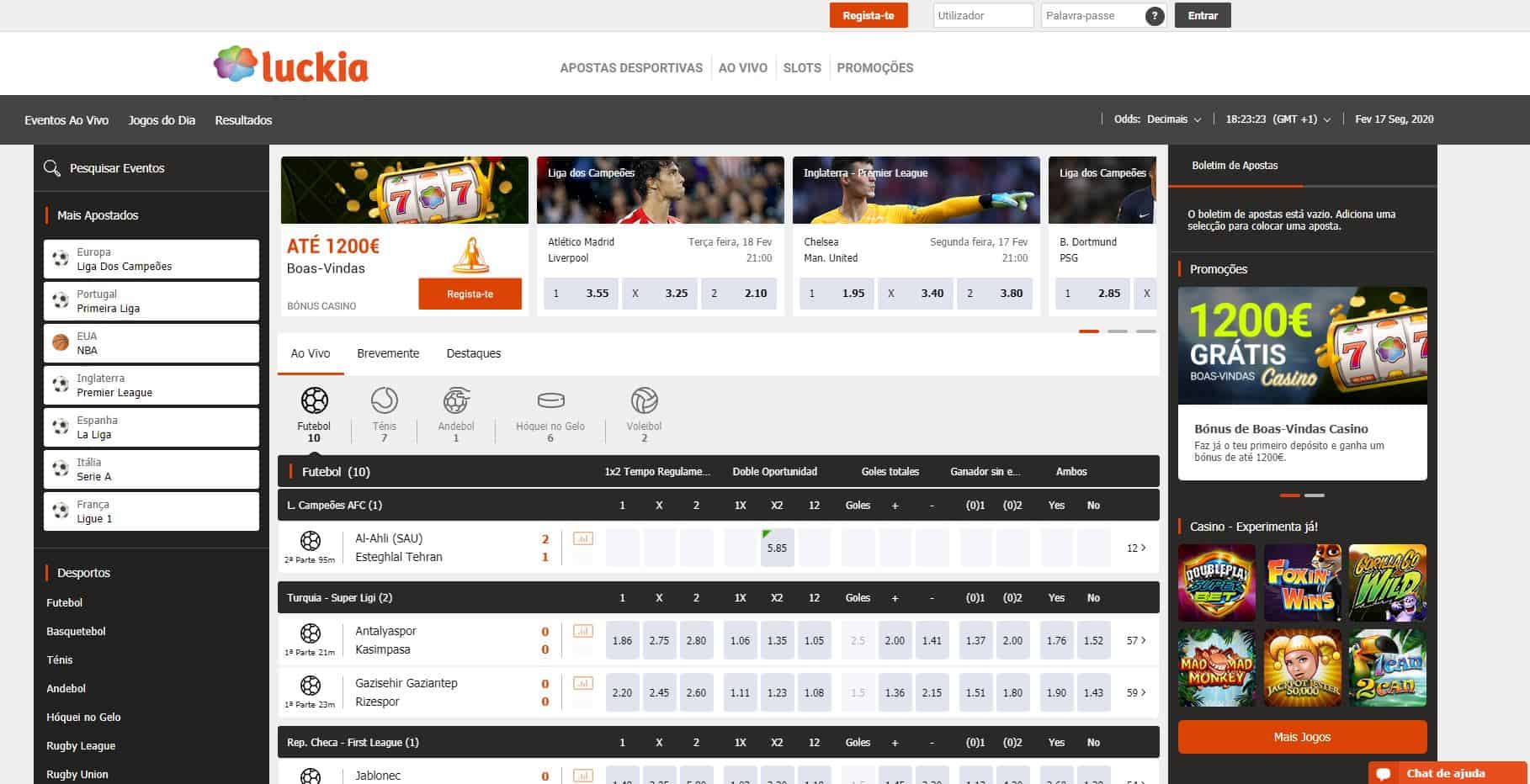Expand 59 more markets for Gazisehir Gaziantep
1530x784 pixels.
(1136, 692)
